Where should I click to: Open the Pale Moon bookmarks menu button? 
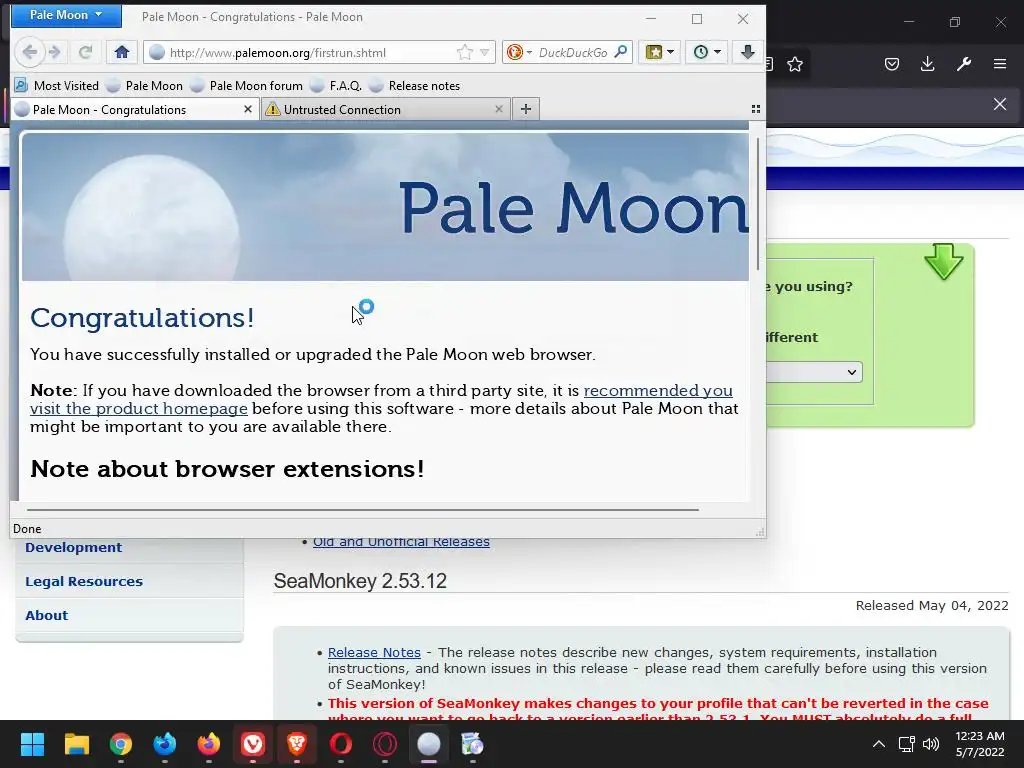660,52
